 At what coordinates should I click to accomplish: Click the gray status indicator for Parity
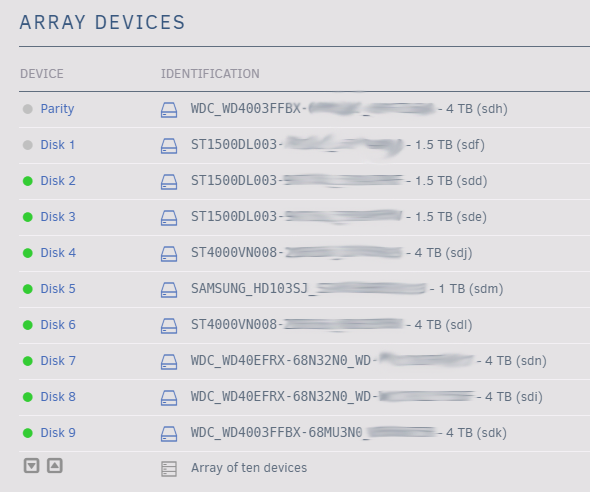tap(27, 109)
